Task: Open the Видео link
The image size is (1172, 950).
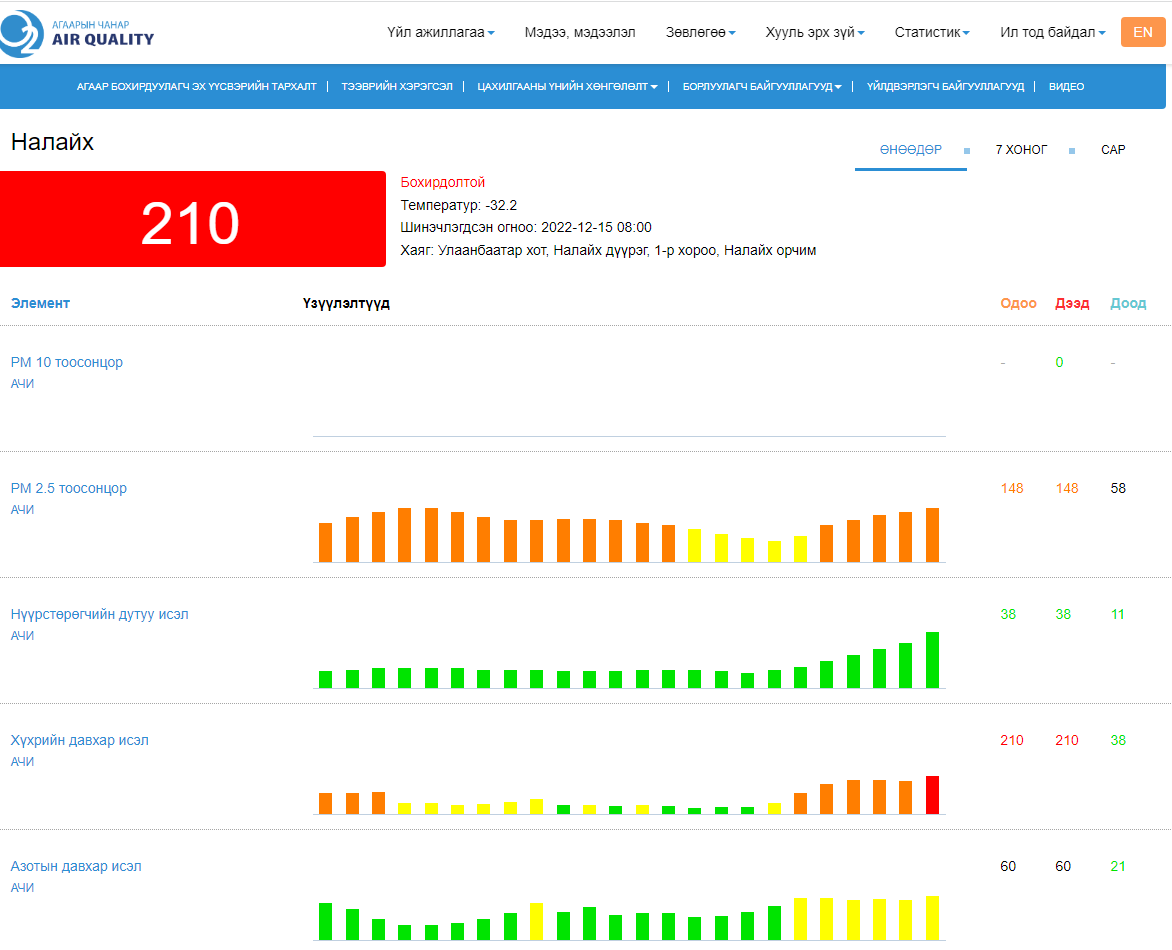Action: coord(1066,87)
